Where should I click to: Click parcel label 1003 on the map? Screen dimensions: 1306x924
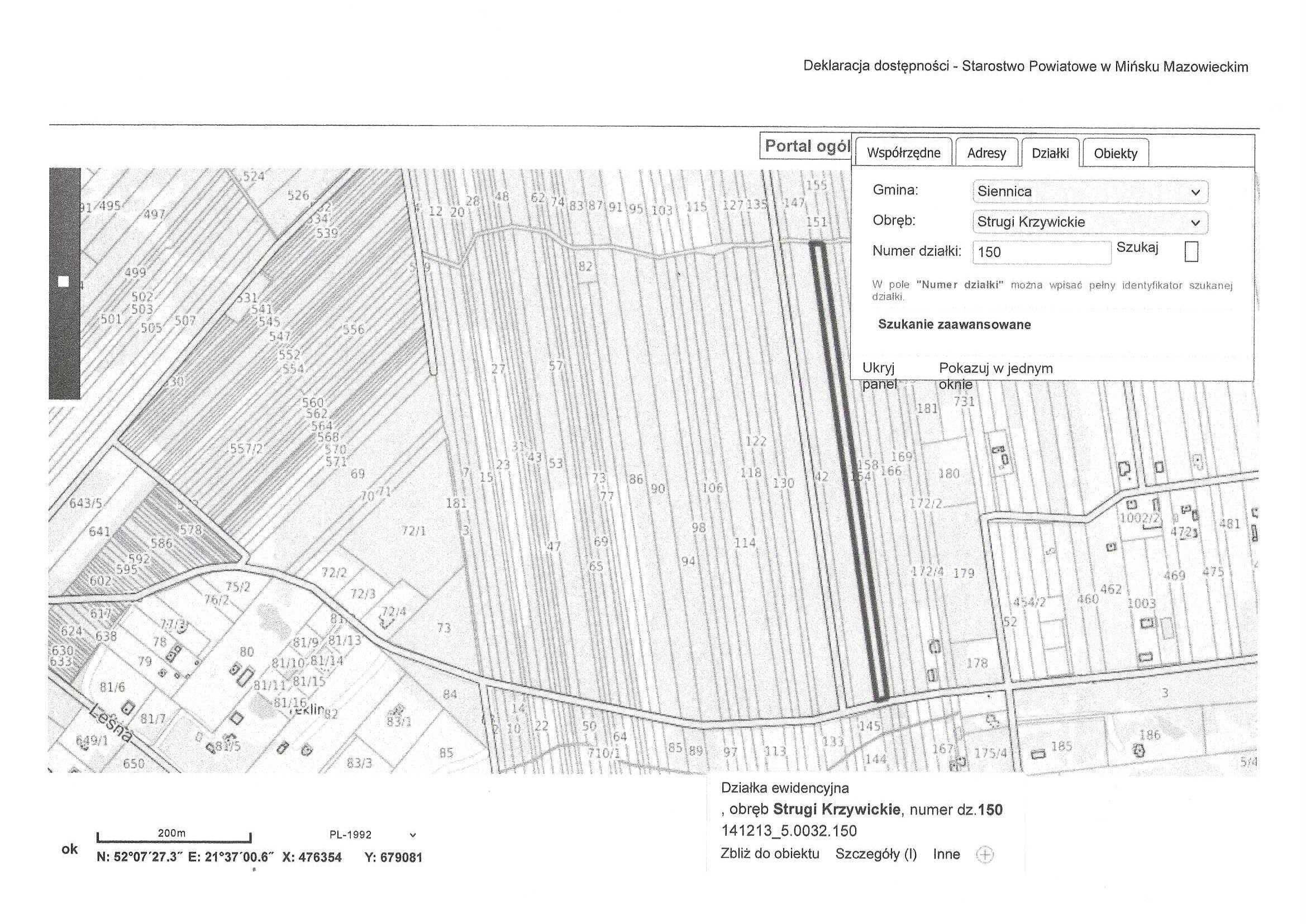(1141, 604)
